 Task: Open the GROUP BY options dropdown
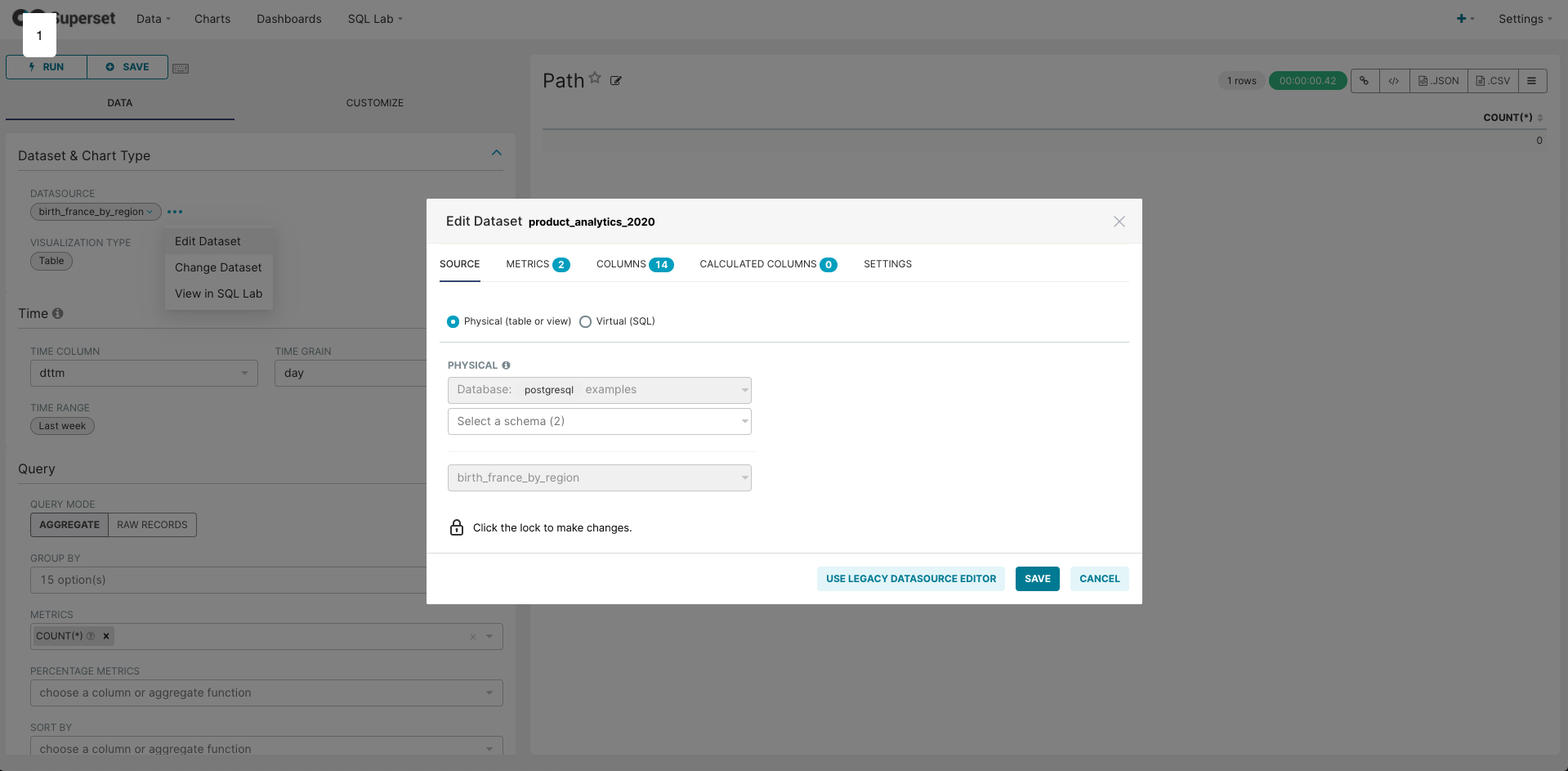tap(229, 580)
